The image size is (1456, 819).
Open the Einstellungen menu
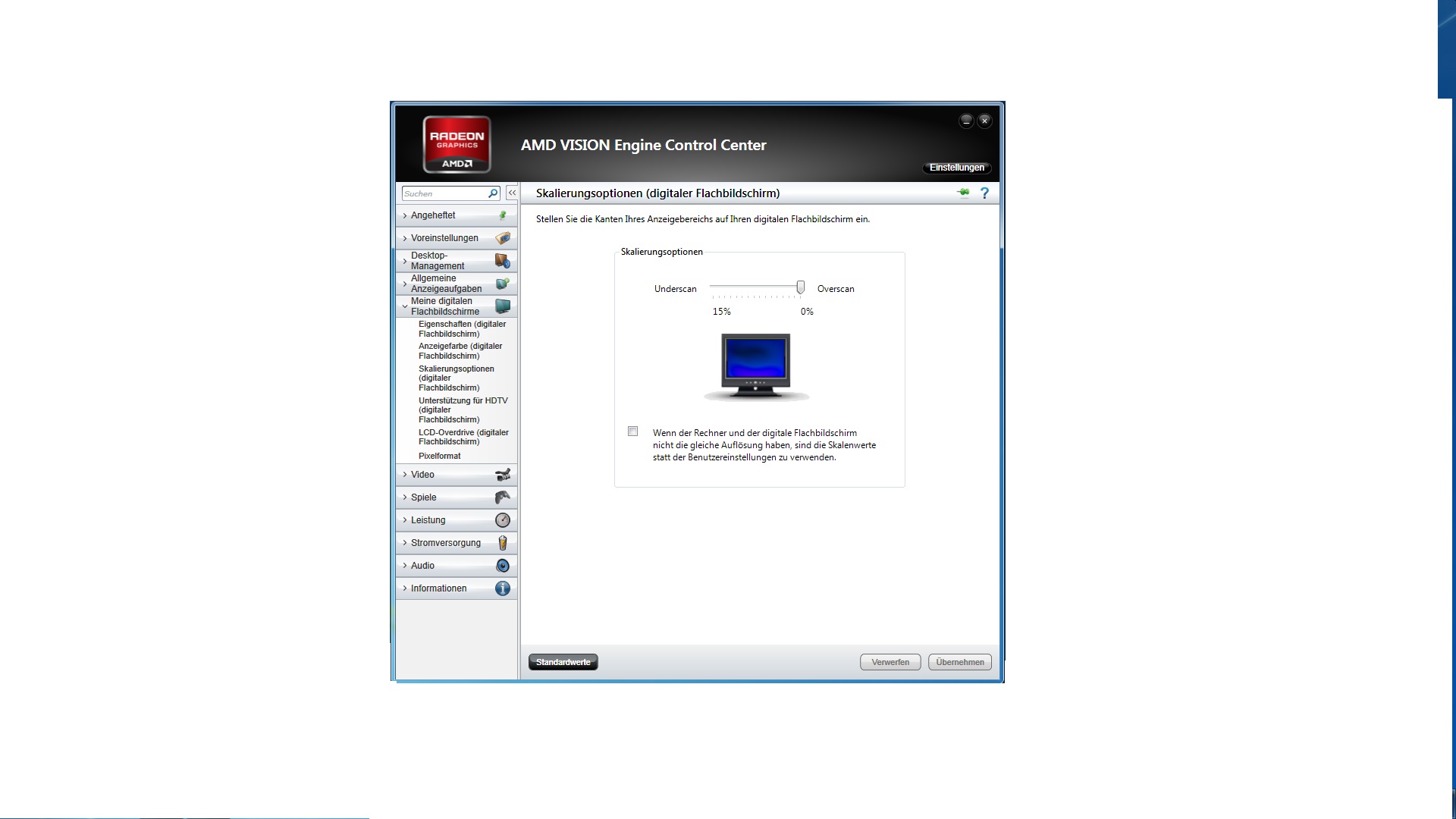[x=957, y=168]
